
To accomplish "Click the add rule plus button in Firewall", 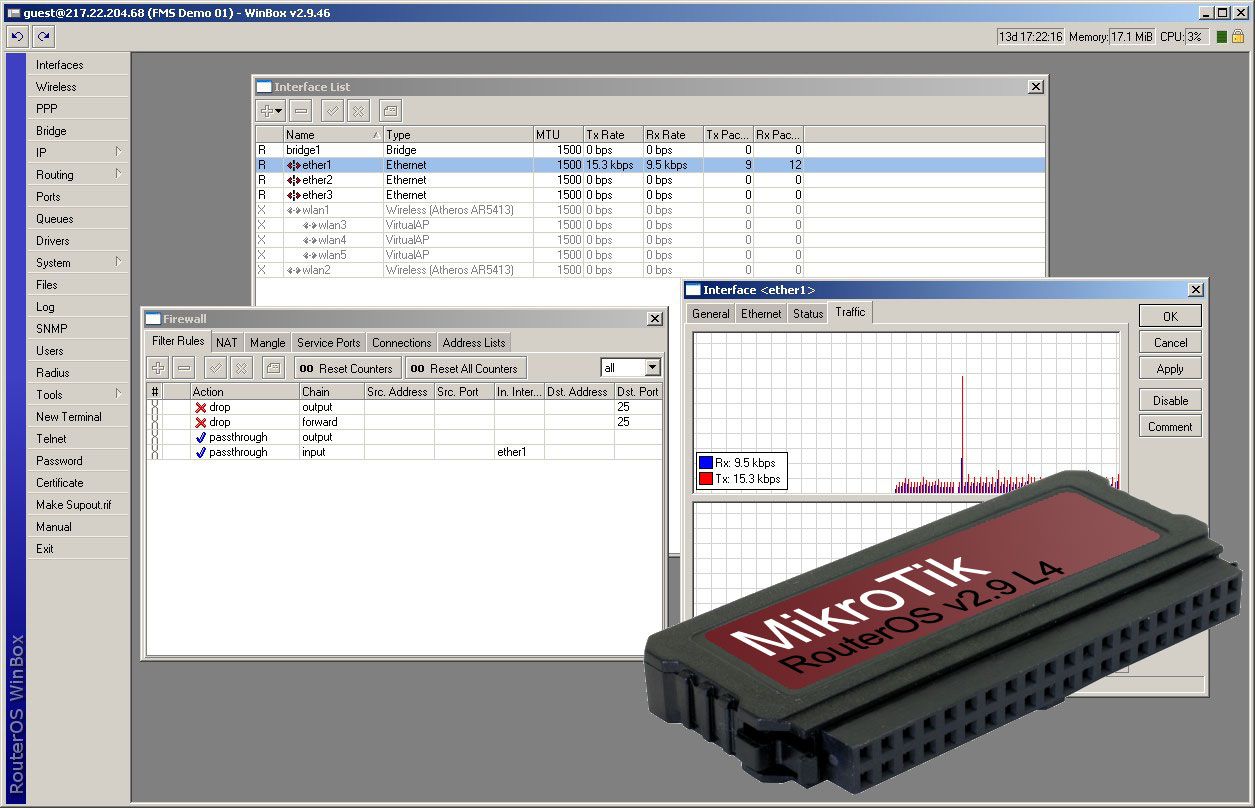I will tap(159, 367).
